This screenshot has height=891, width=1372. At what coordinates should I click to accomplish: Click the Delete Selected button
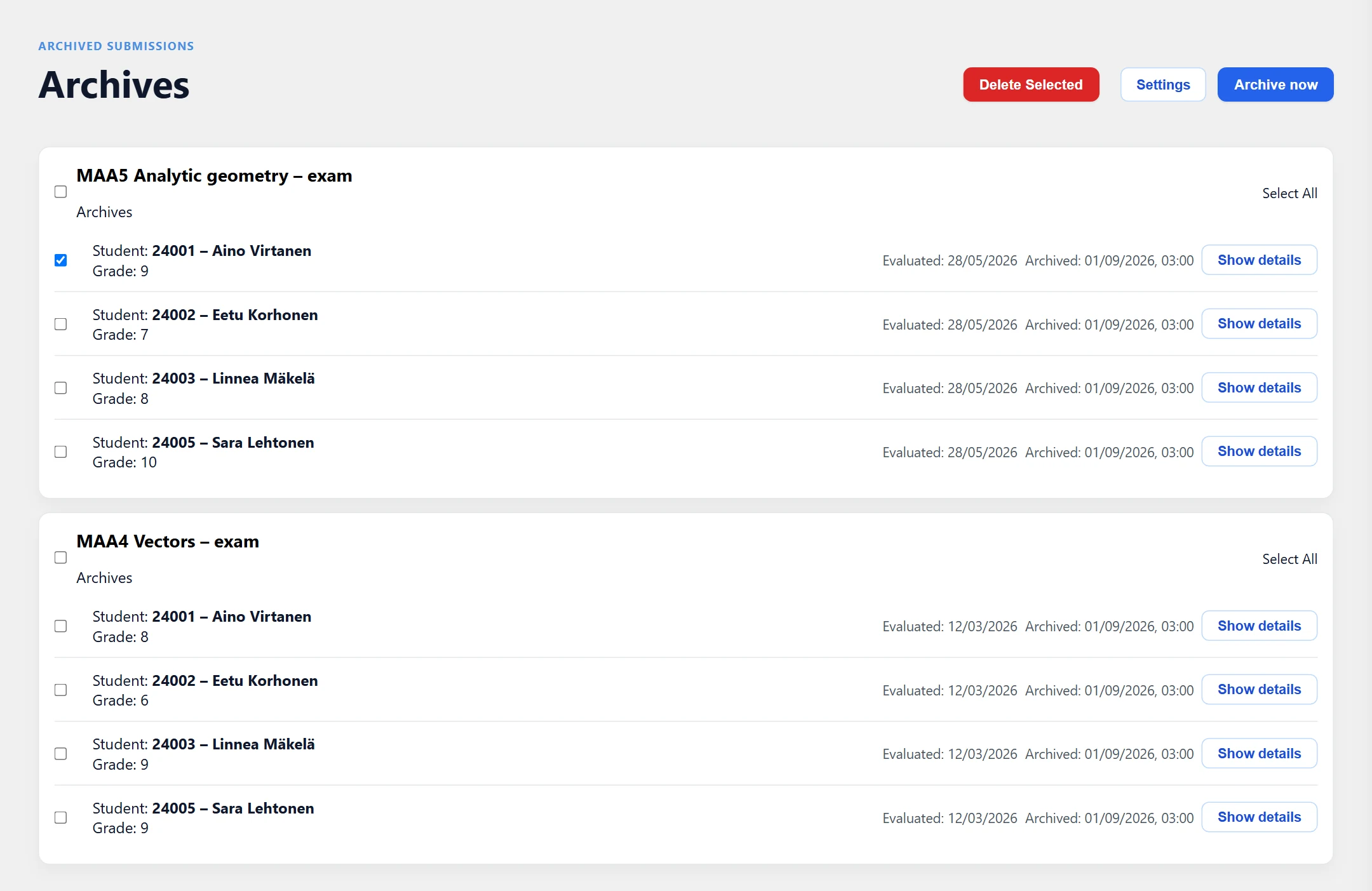1031,84
